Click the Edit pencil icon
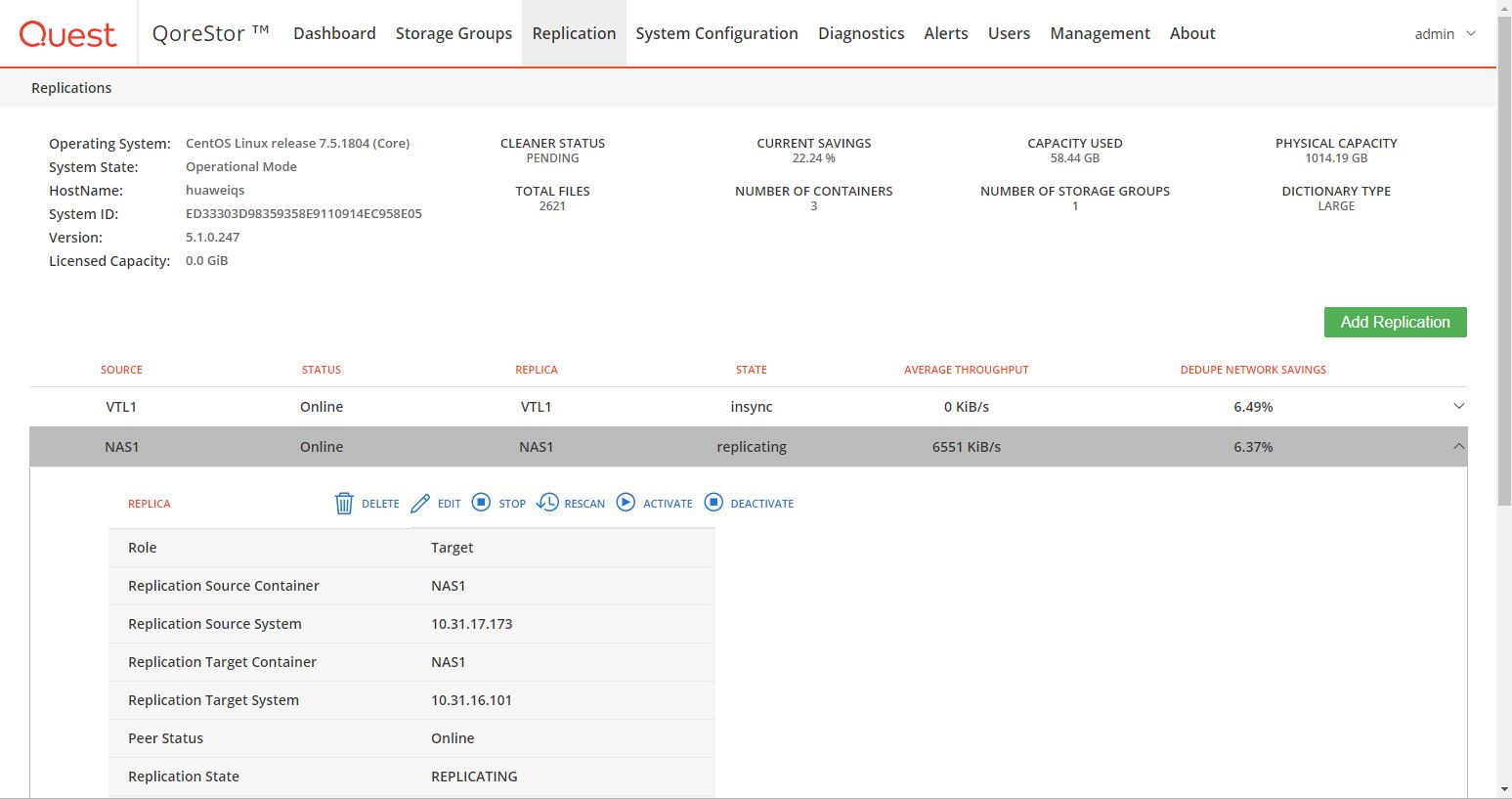Image resolution: width=1512 pixels, height=799 pixels. pos(420,503)
